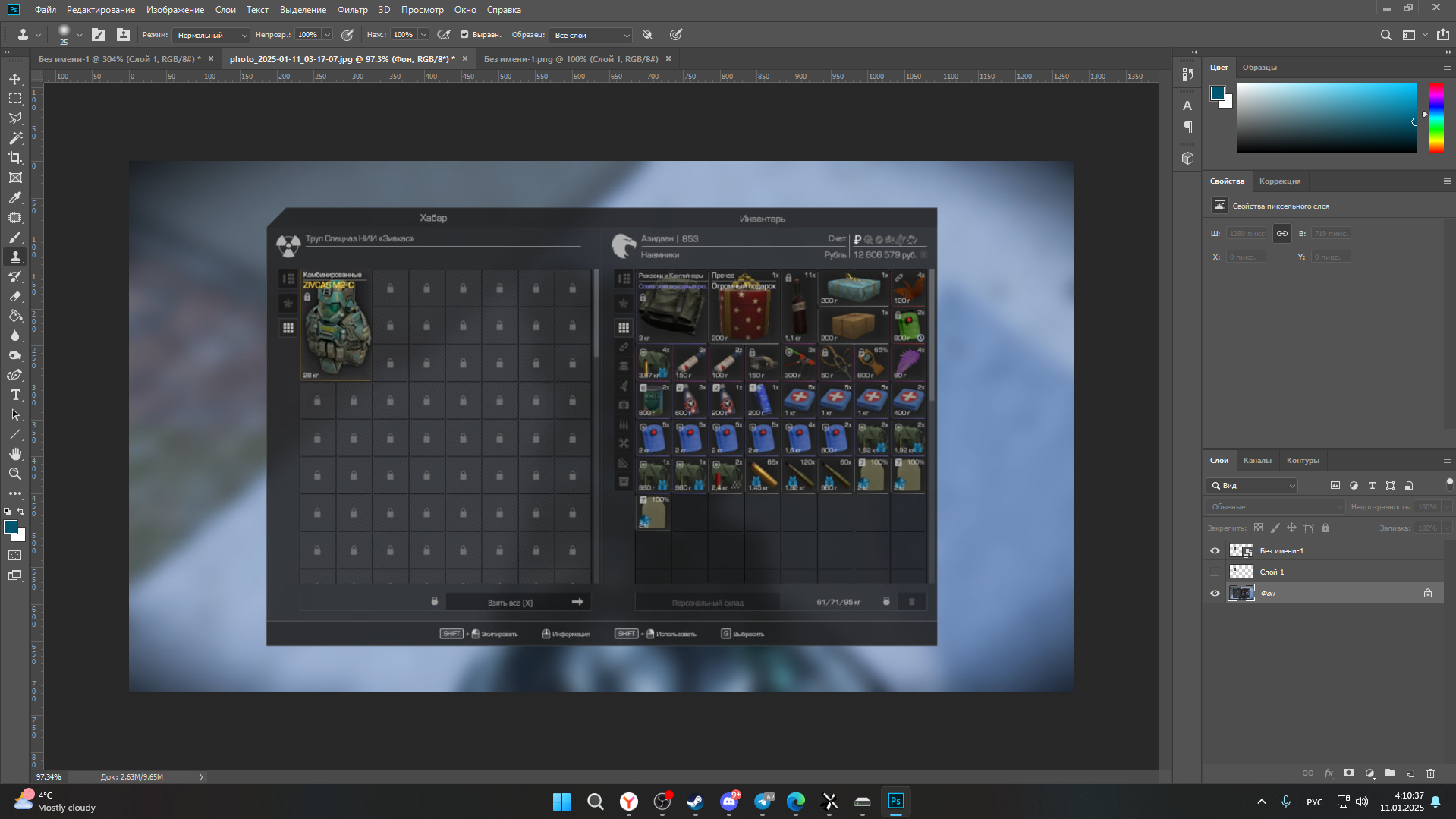Open the collapsed Character panel icon
Viewport: 1456px width, 819px height.
coord(1188,106)
